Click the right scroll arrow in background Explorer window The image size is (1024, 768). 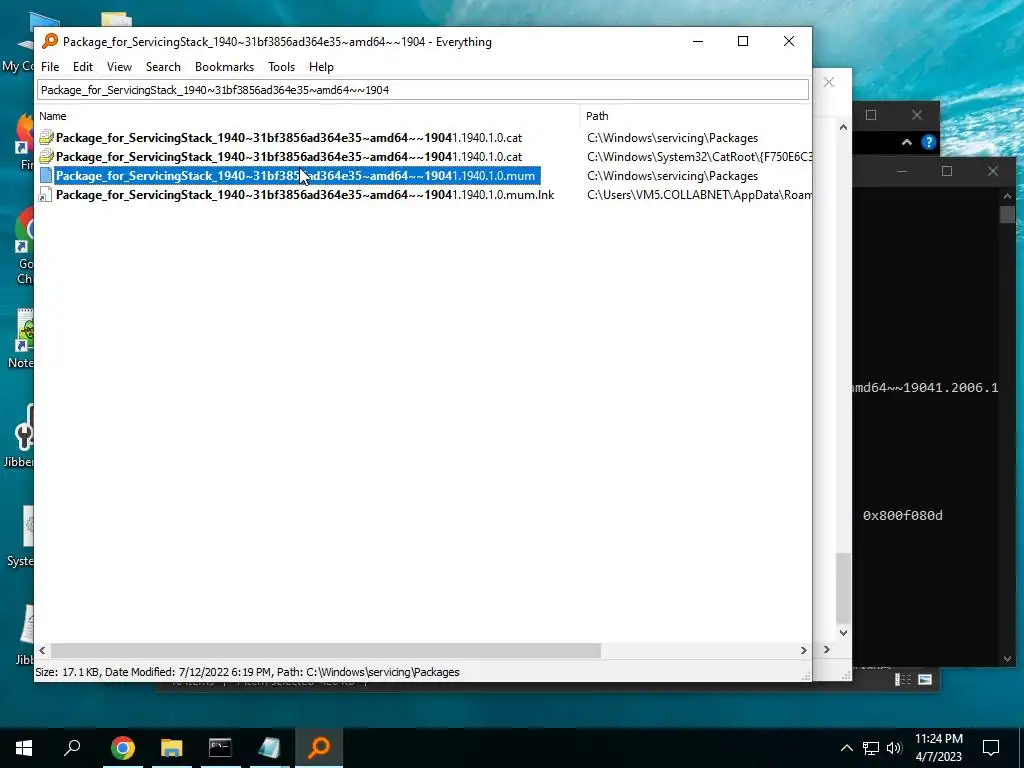(827, 650)
